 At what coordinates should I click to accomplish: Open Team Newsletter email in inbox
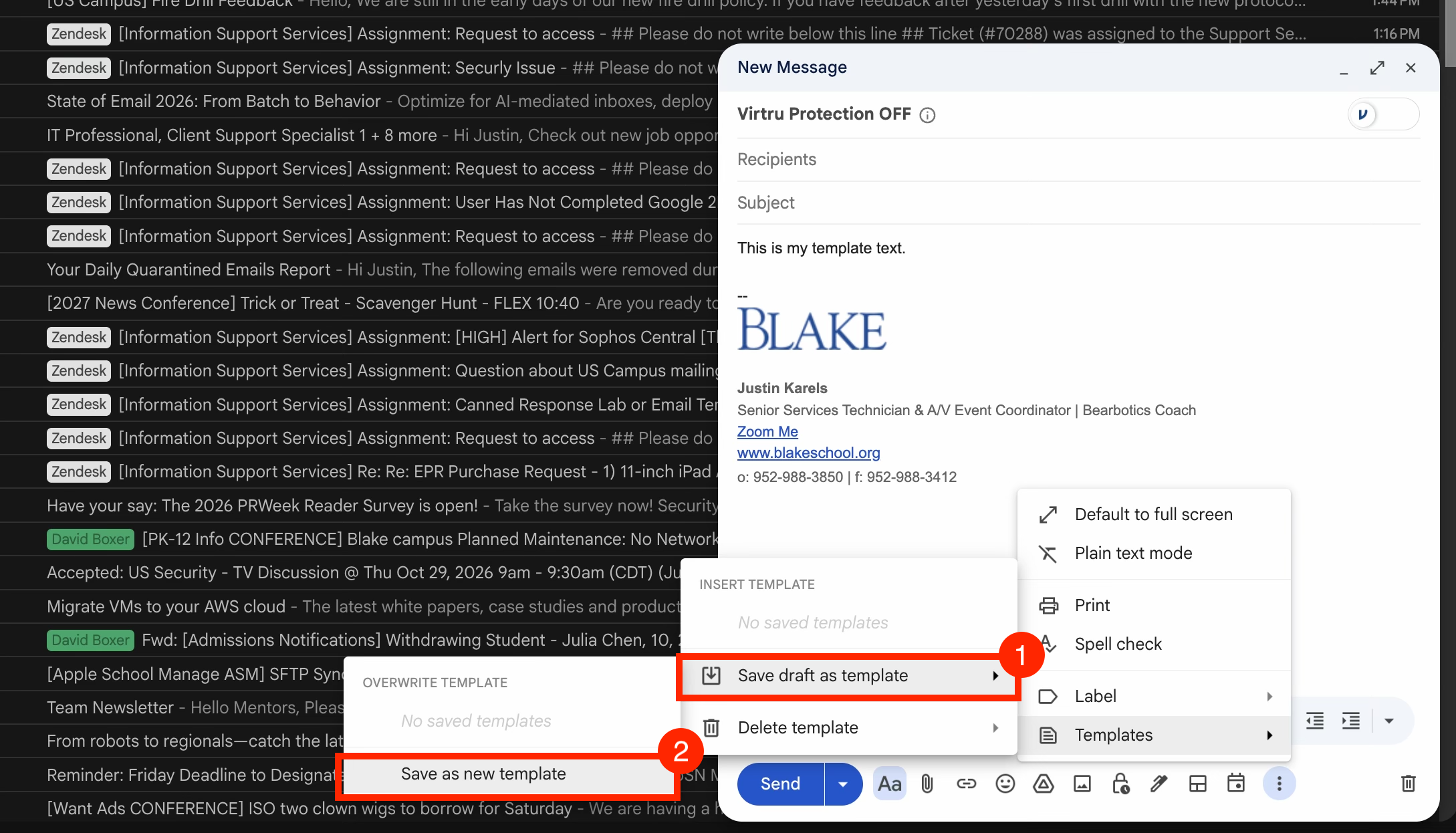(172, 708)
